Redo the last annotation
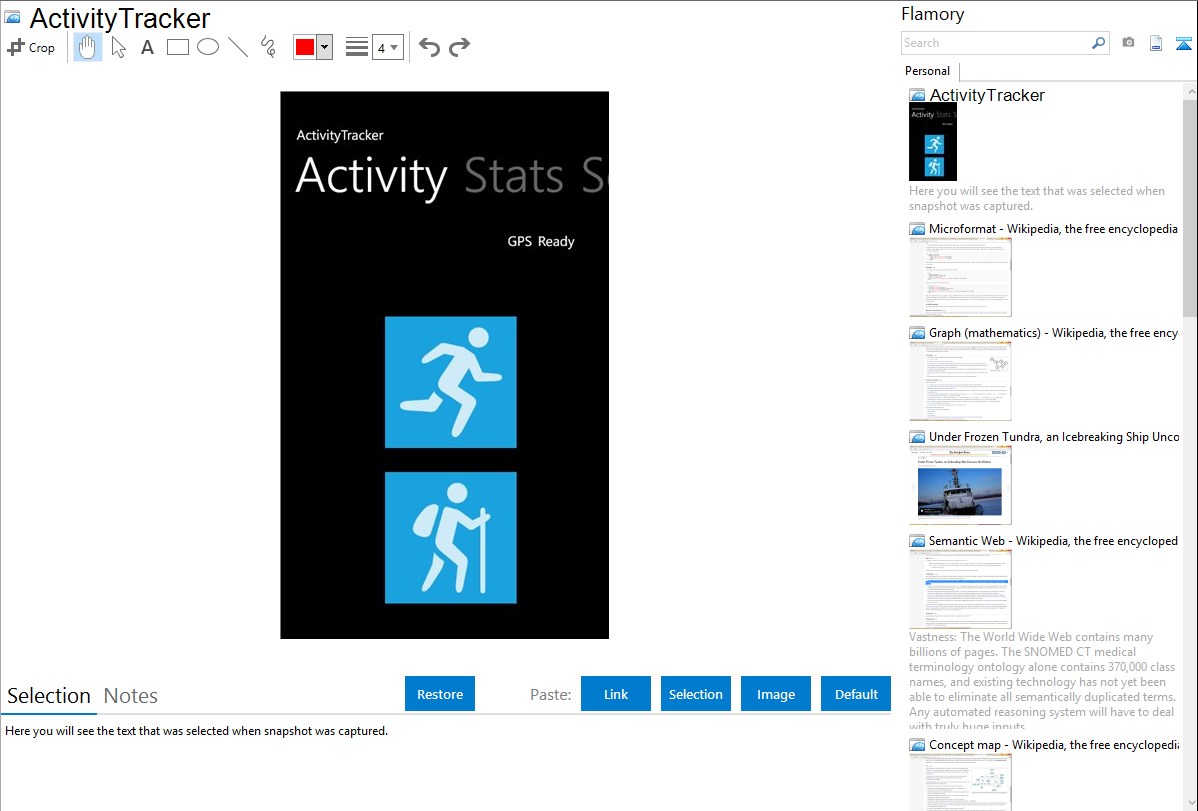Screen dimensions: 1198x811 tap(459, 47)
